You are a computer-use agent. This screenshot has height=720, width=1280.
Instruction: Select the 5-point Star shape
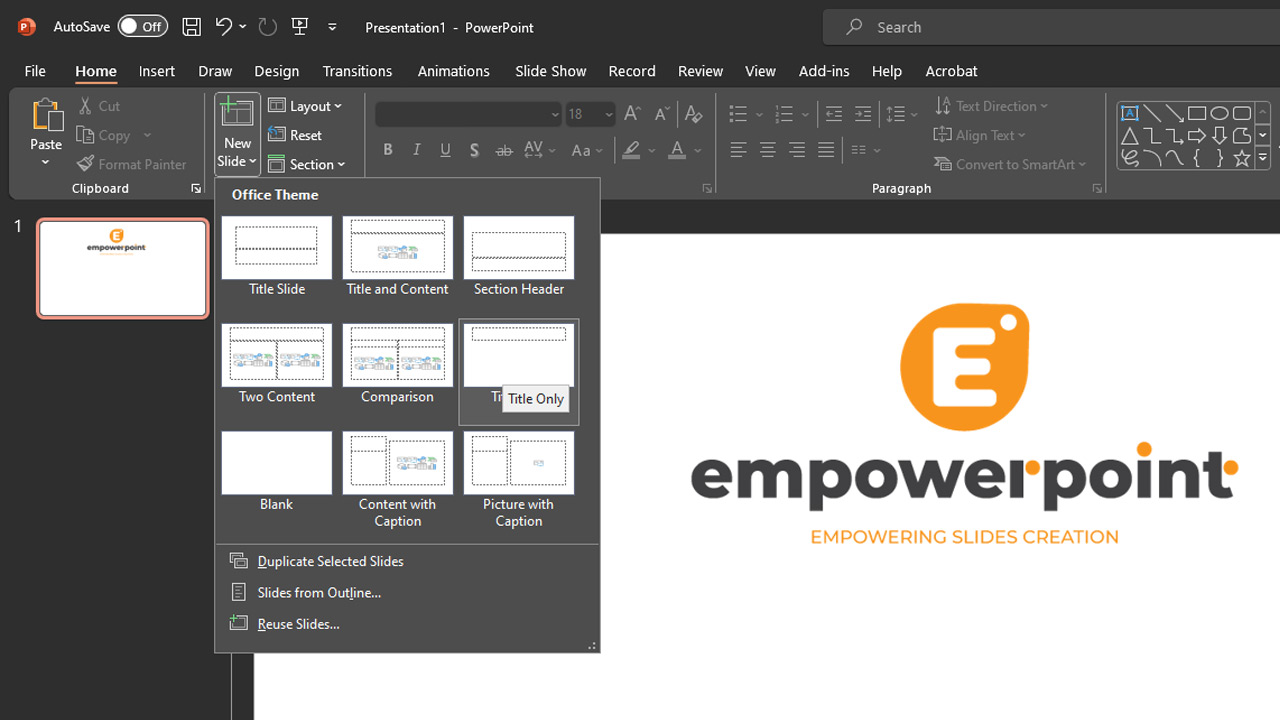point(1241,158)
